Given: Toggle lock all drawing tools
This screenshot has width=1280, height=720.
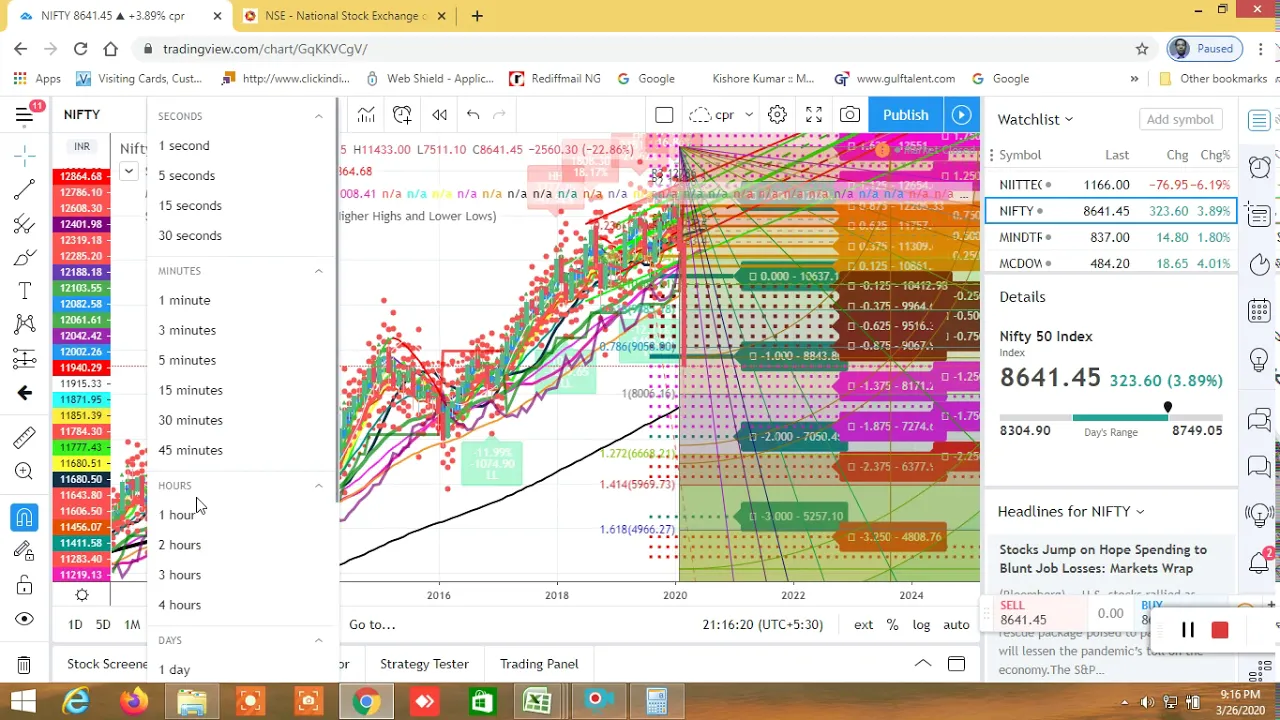Looking at the screenshot, I should click(25, 585).
